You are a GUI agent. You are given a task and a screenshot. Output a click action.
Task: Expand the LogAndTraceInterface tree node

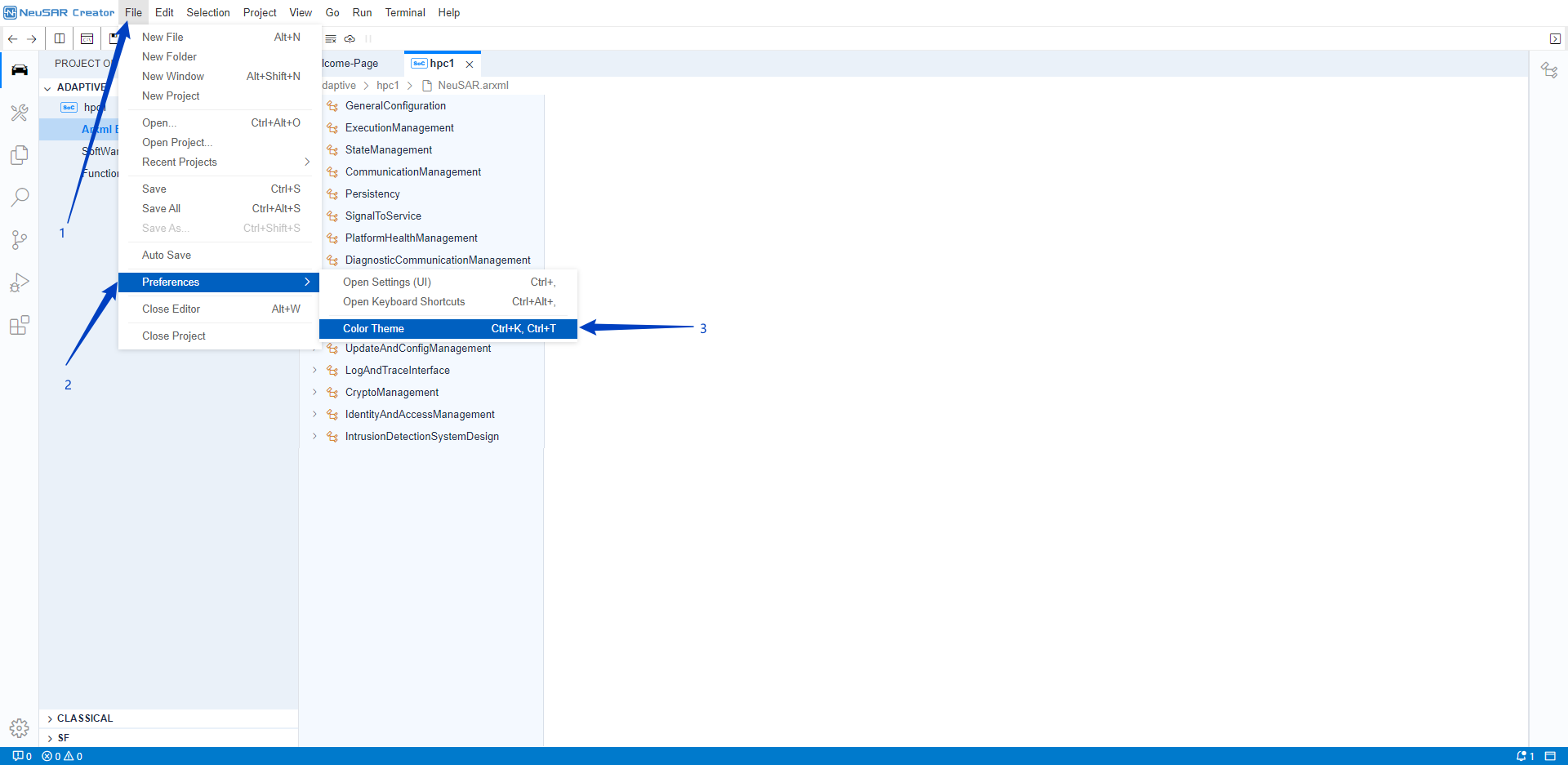pyautogui.click(x=314, y=371)
